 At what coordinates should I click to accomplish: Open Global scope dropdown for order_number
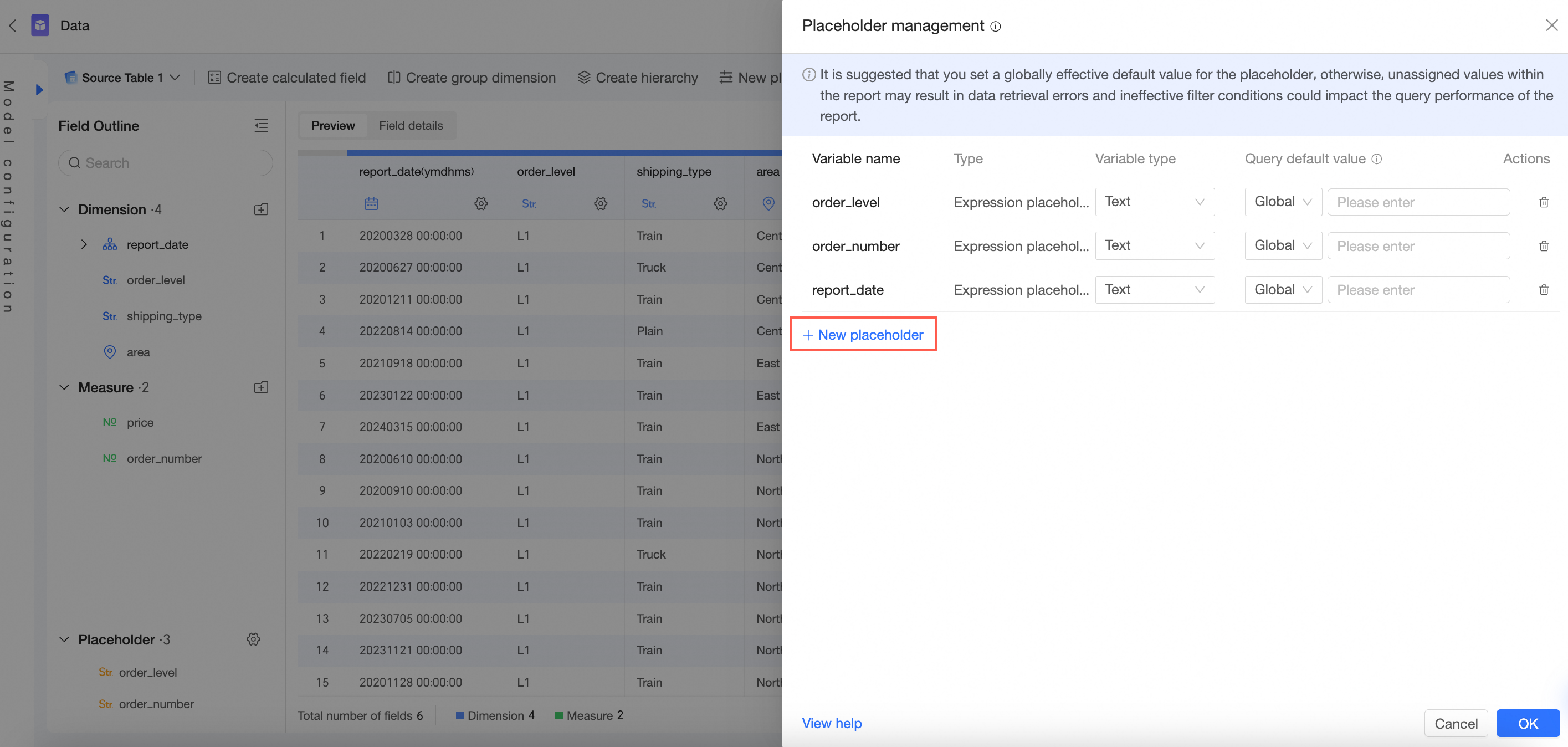[x=1283, y=246]
